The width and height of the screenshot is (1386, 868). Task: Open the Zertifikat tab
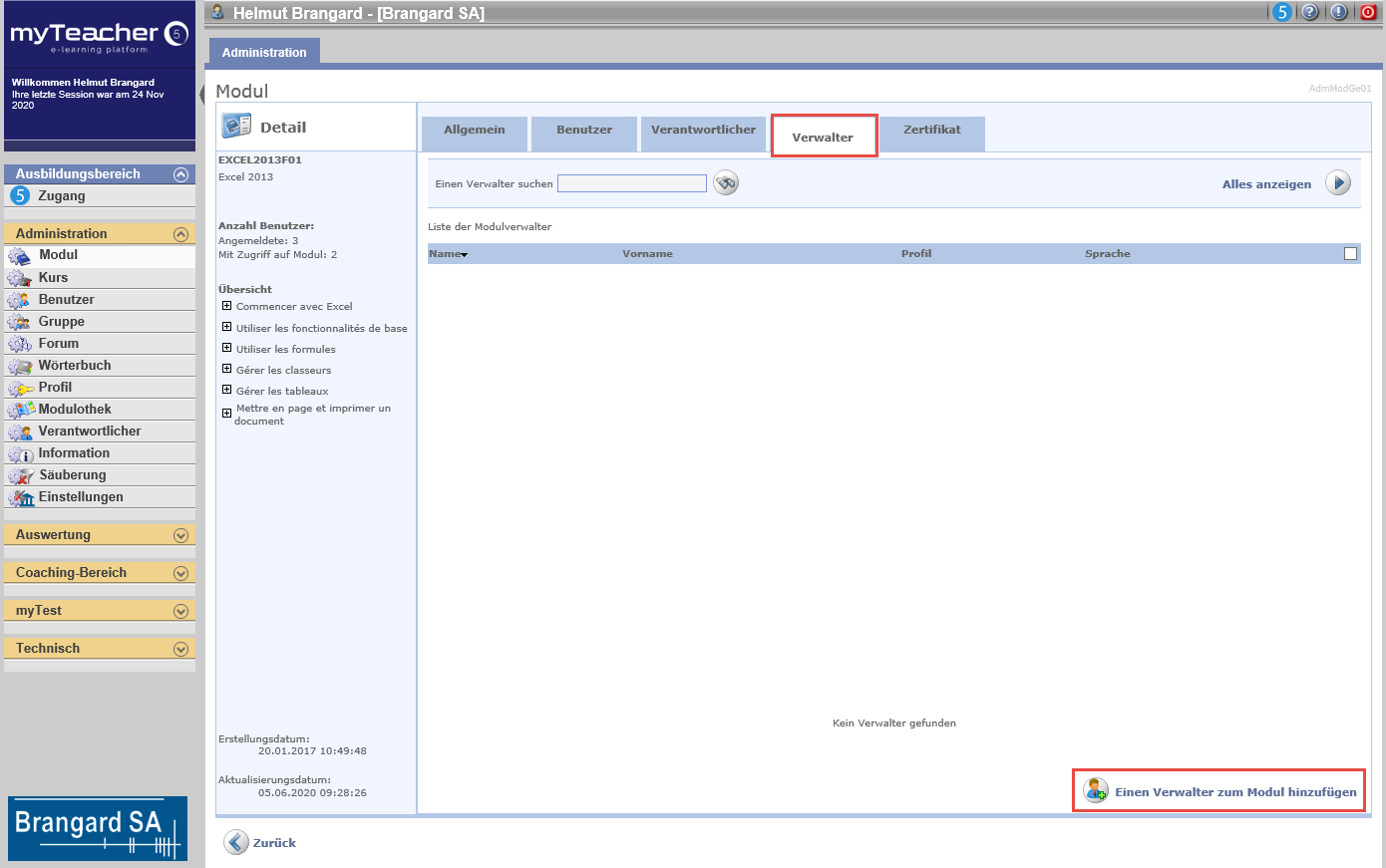pyautogui.click(x=931, y=131)
